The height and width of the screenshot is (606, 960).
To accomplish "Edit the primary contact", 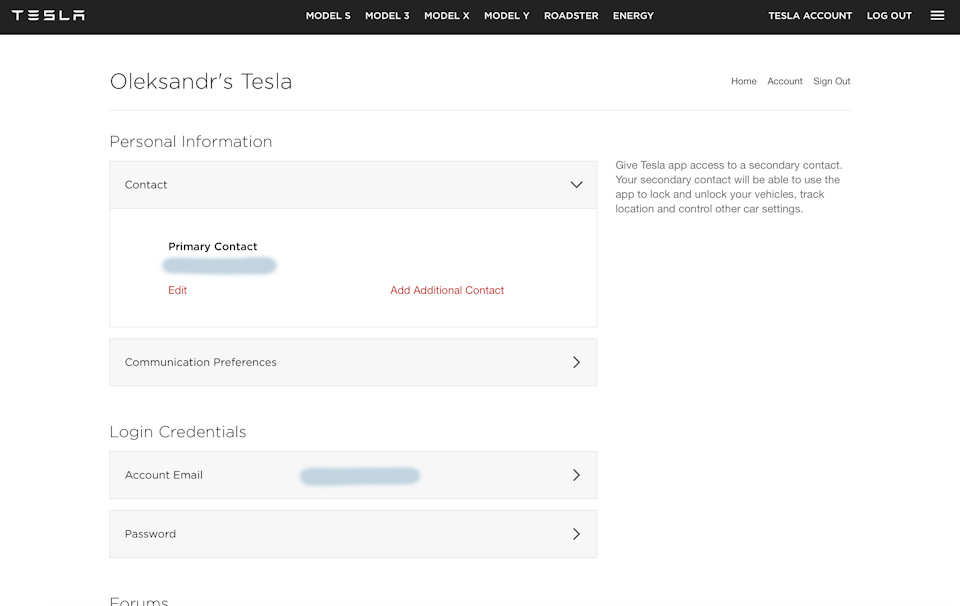I will (178, 290).
